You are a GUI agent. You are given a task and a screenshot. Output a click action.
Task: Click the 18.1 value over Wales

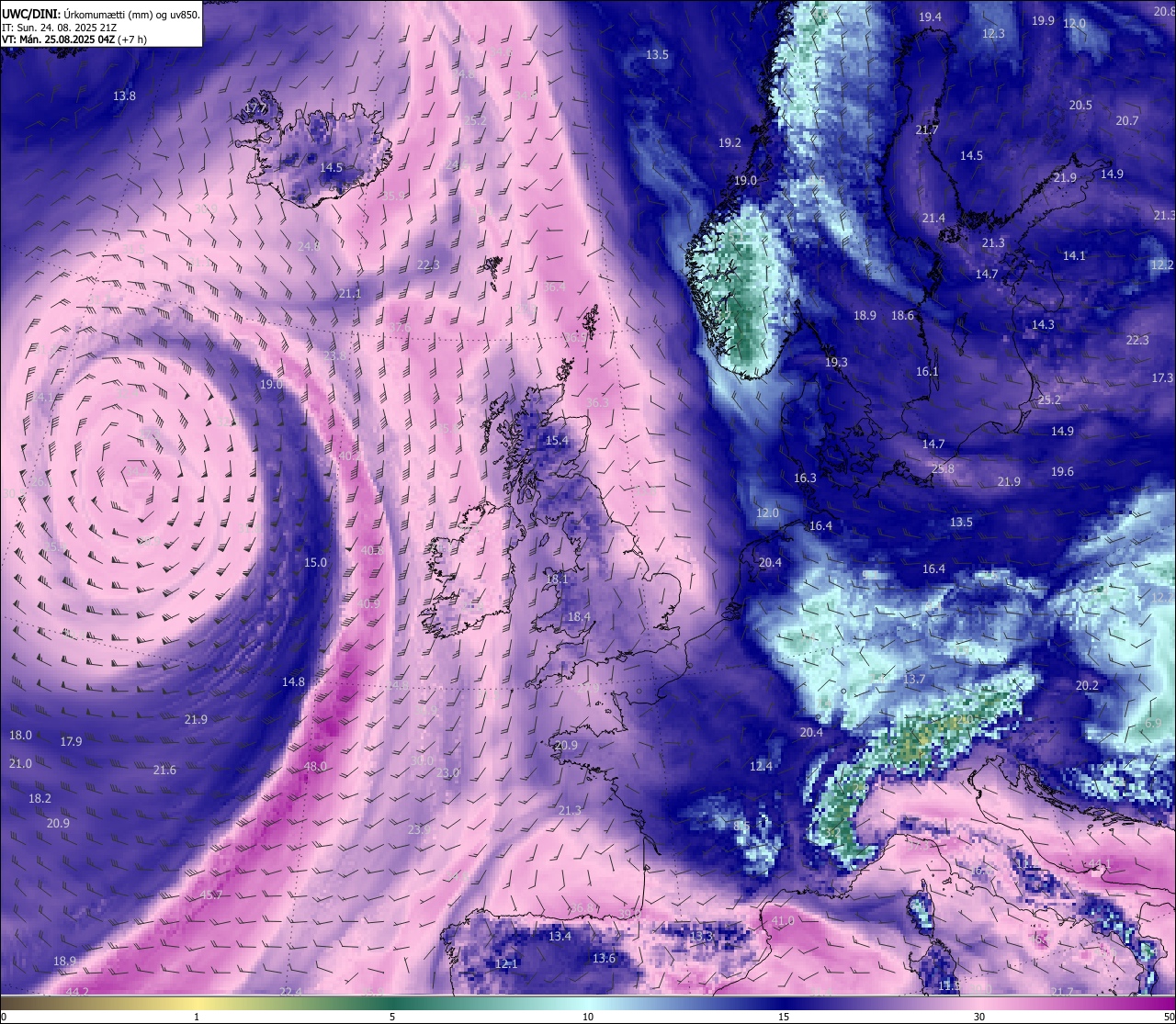pos(558,580)
